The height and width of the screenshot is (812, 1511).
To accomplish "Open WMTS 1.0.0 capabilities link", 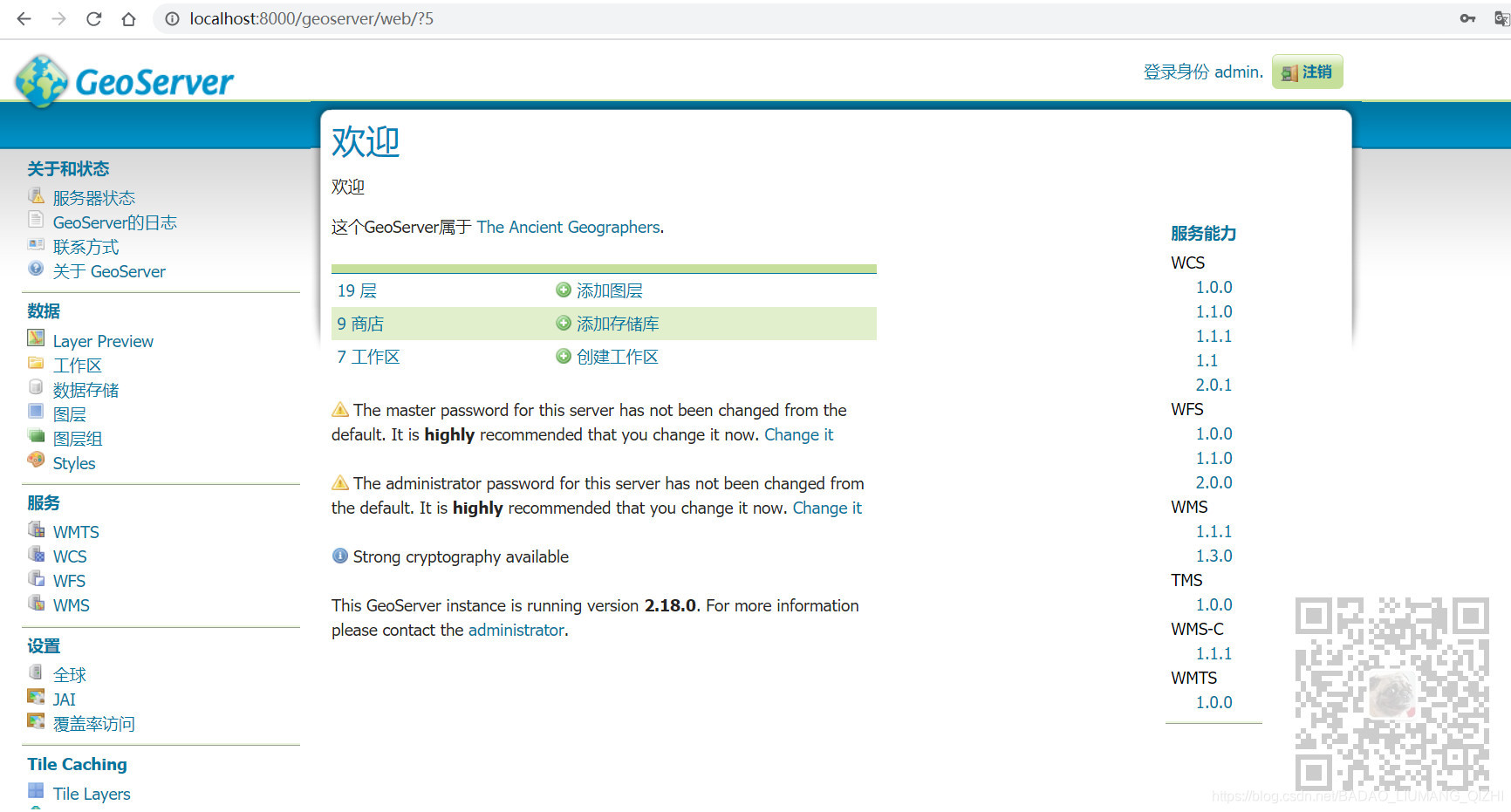I will click(1214, 702).
